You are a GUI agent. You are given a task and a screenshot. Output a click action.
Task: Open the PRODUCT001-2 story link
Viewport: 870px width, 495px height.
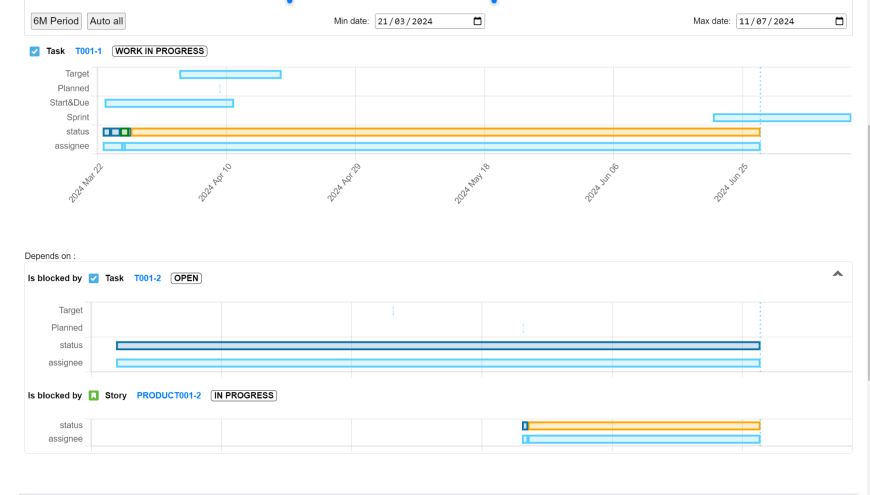pos(169,396)
